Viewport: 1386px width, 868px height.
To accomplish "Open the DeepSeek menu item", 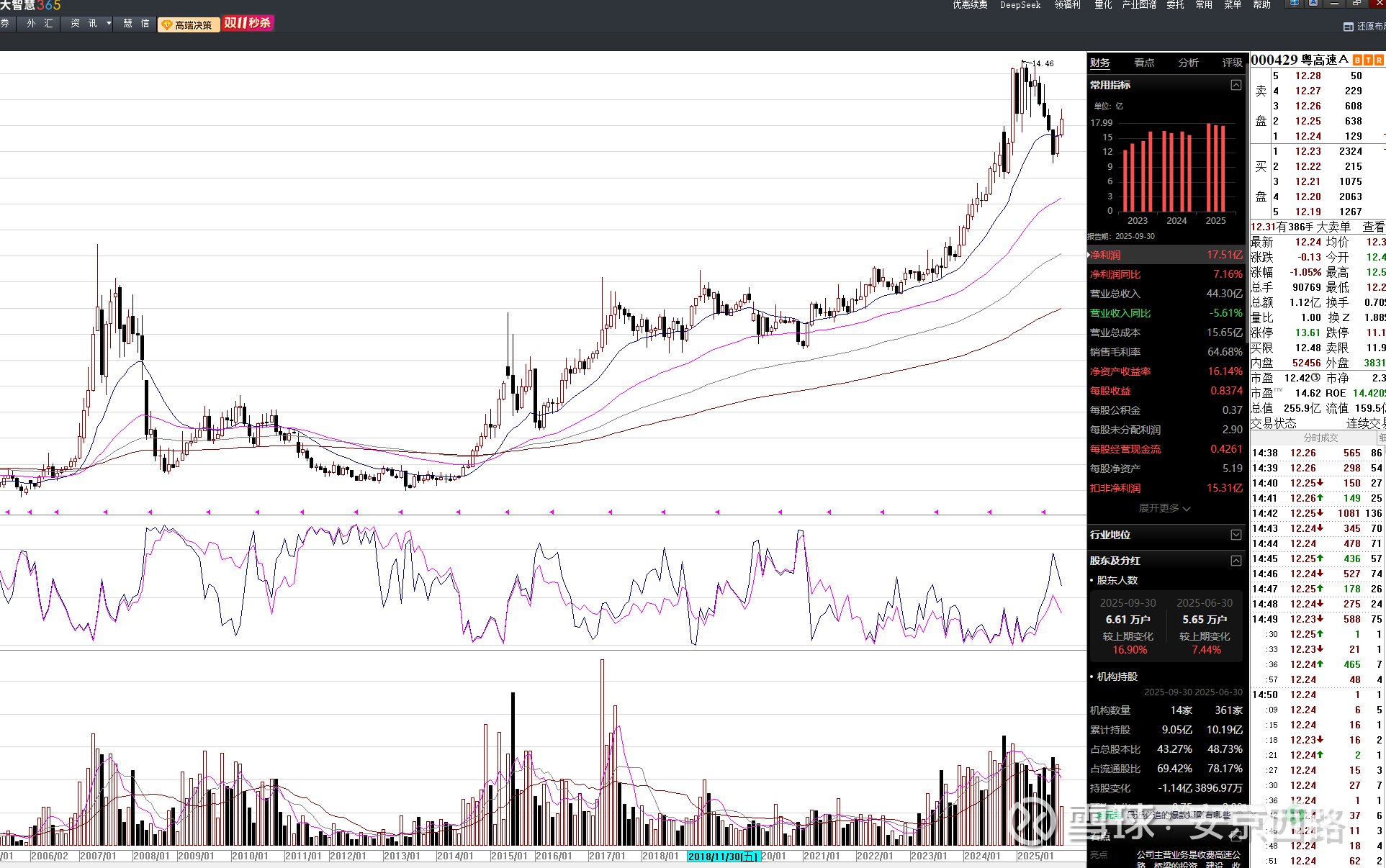I will pyautogui.click(x=1020, y=5).
